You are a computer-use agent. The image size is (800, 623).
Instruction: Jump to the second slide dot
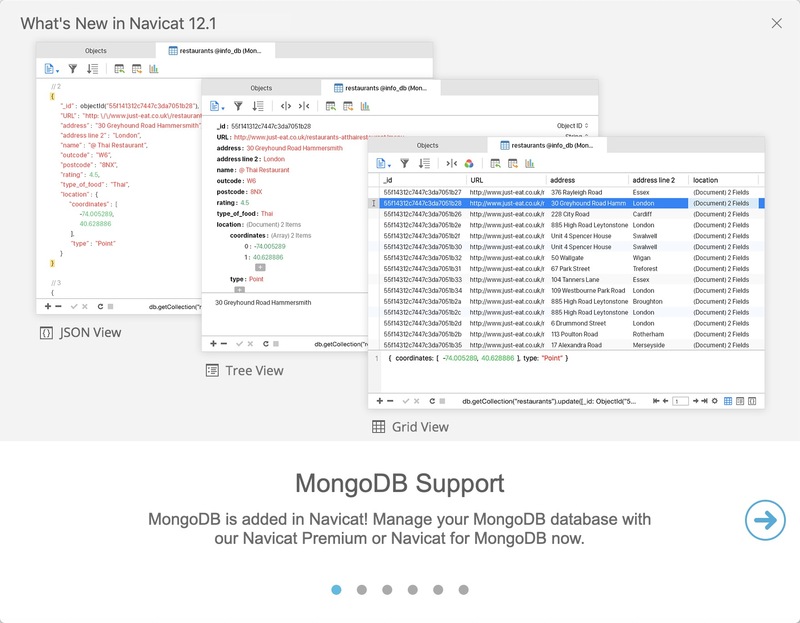362,590
